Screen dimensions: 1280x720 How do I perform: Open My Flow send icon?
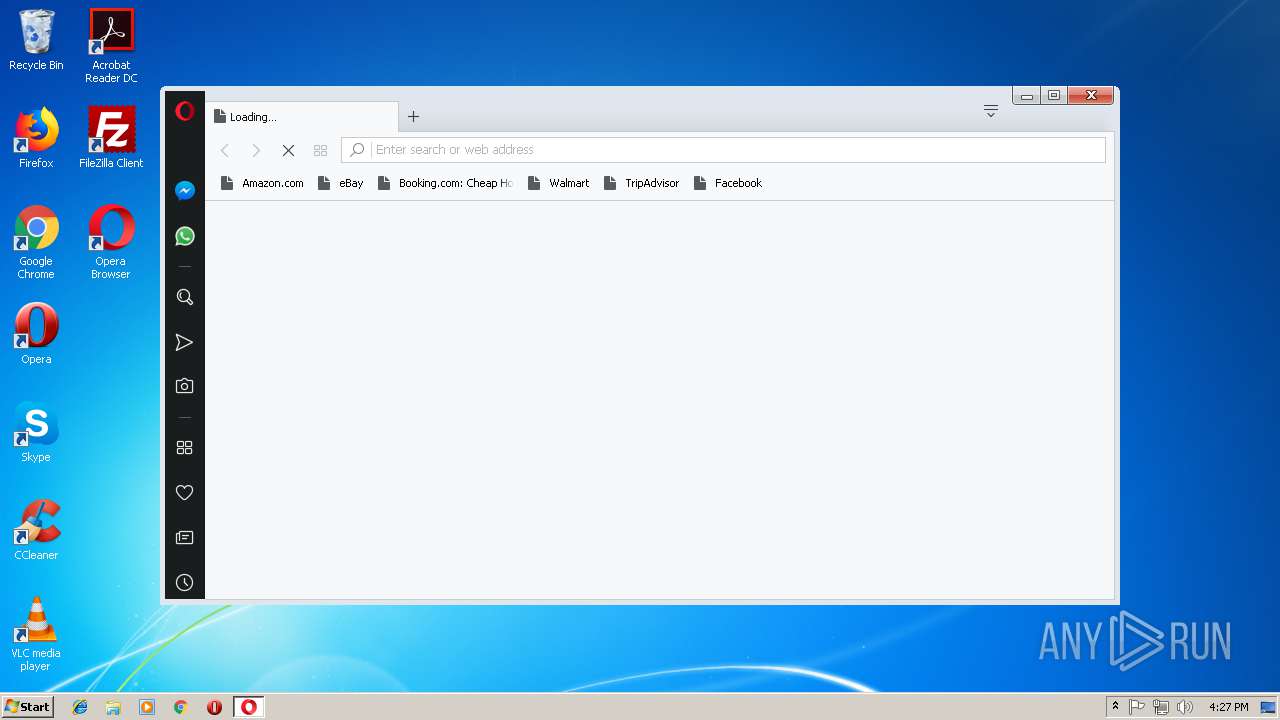point(184,342)
